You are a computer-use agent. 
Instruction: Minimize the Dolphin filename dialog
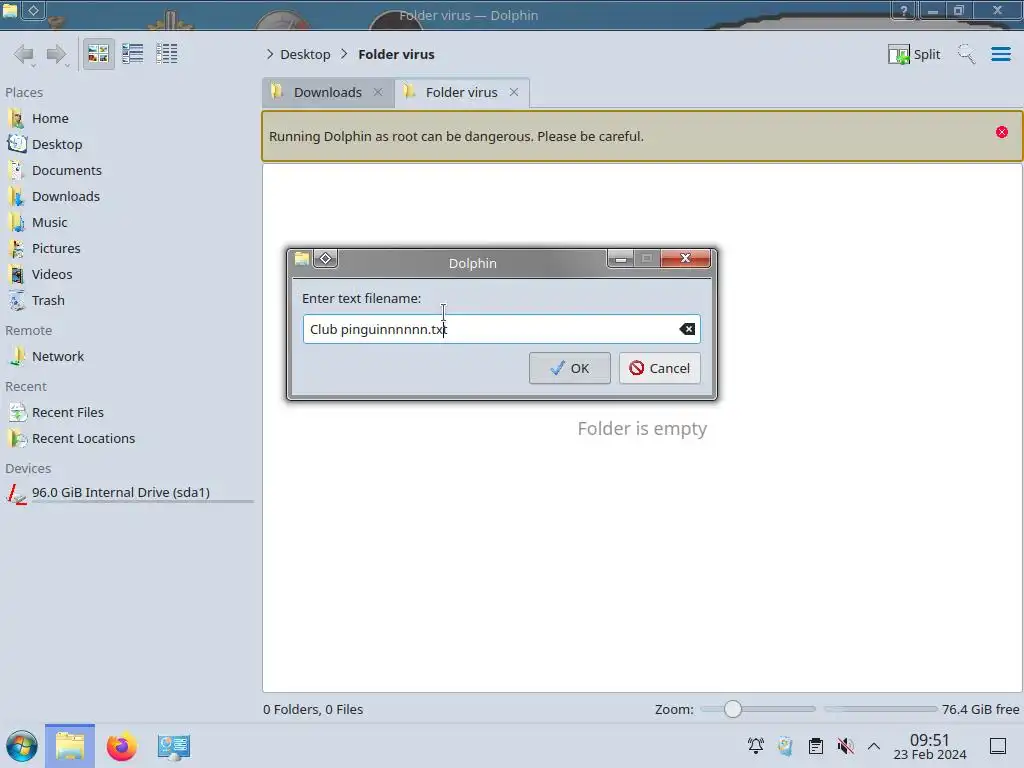[x=621, y=259]
